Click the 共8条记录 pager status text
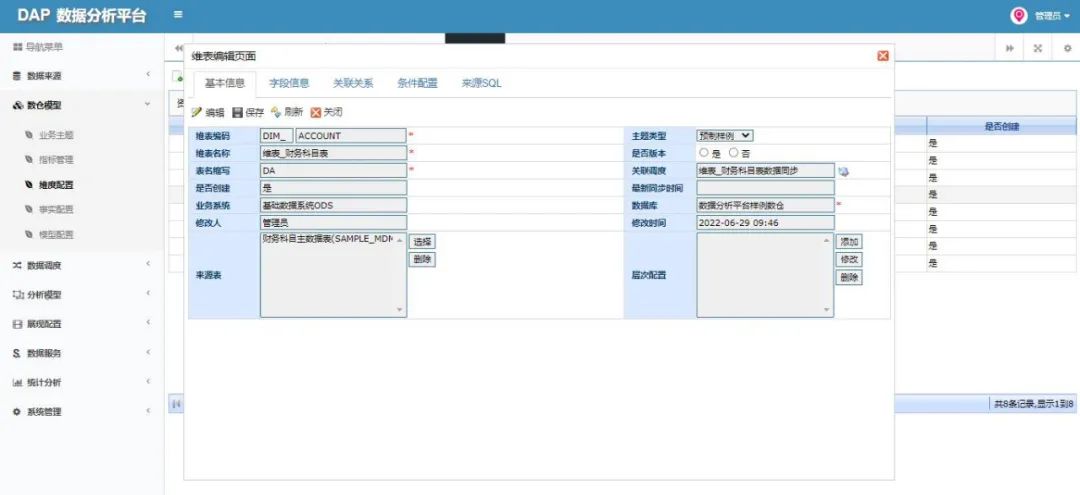Image resolution: width=1080 pixels, height=495 pixels. click(1033, 404)
